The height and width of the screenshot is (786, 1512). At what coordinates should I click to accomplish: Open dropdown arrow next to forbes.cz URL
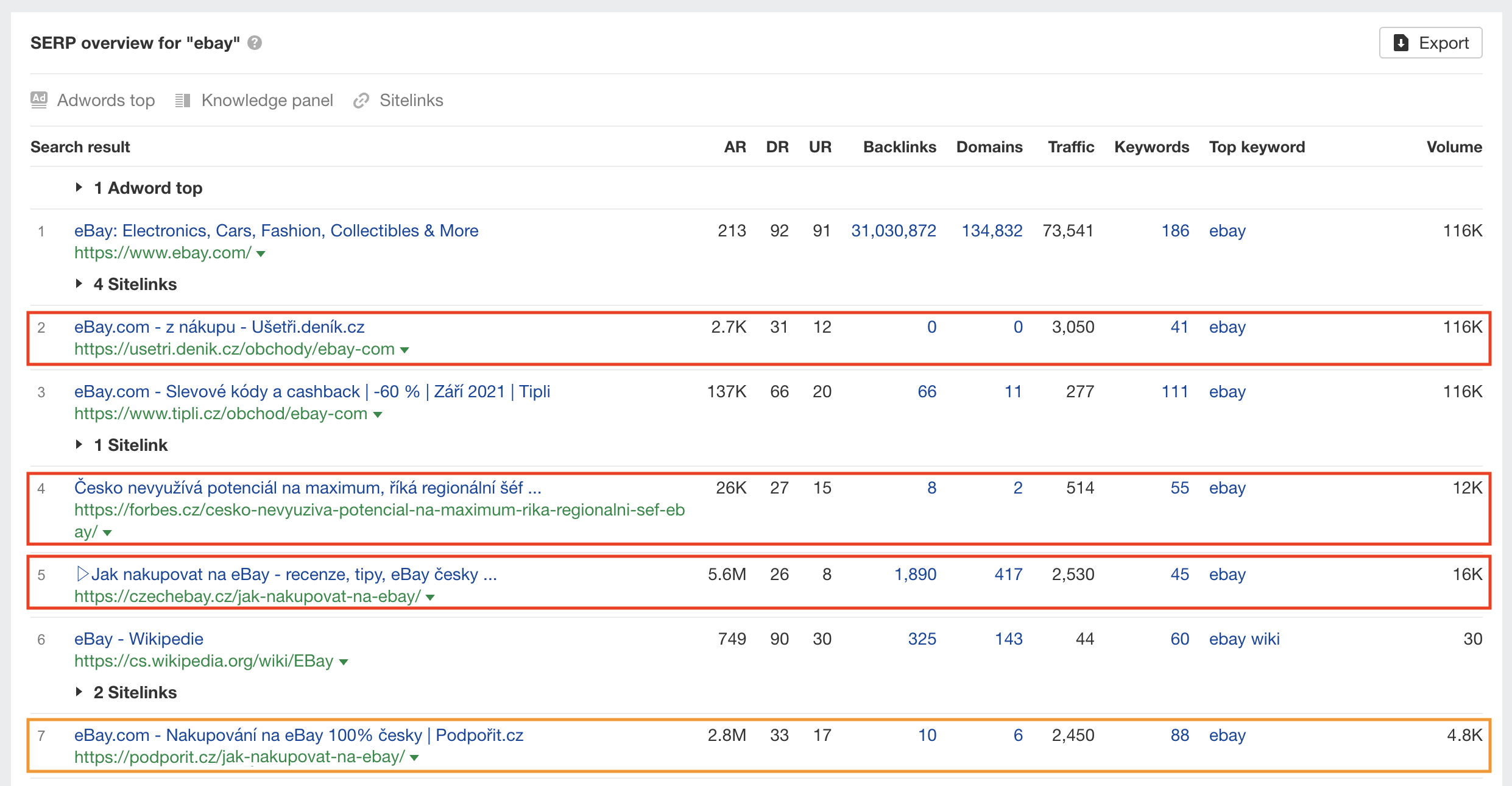pos(108,533)
